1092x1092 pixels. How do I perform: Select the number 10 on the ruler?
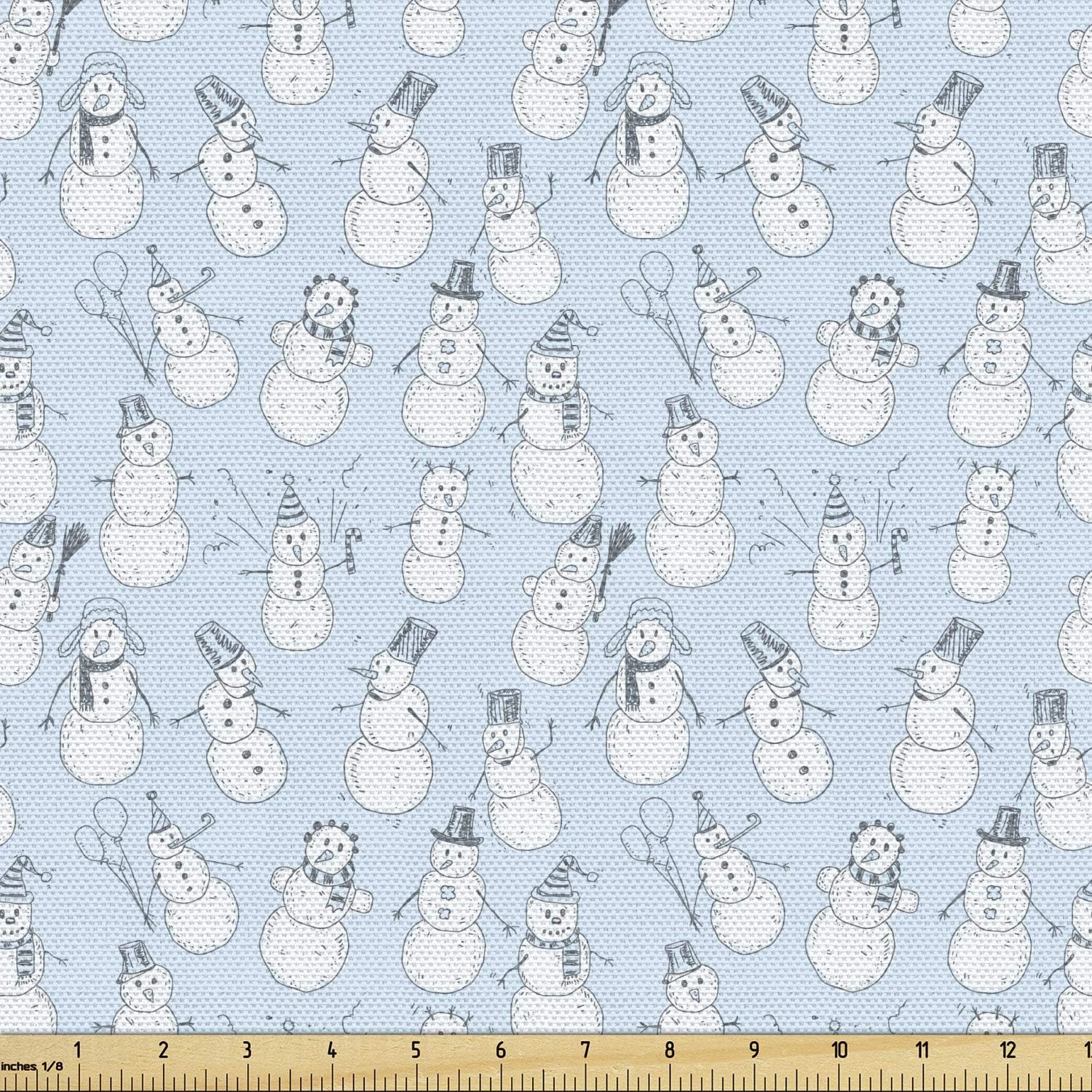(839, 1051)
